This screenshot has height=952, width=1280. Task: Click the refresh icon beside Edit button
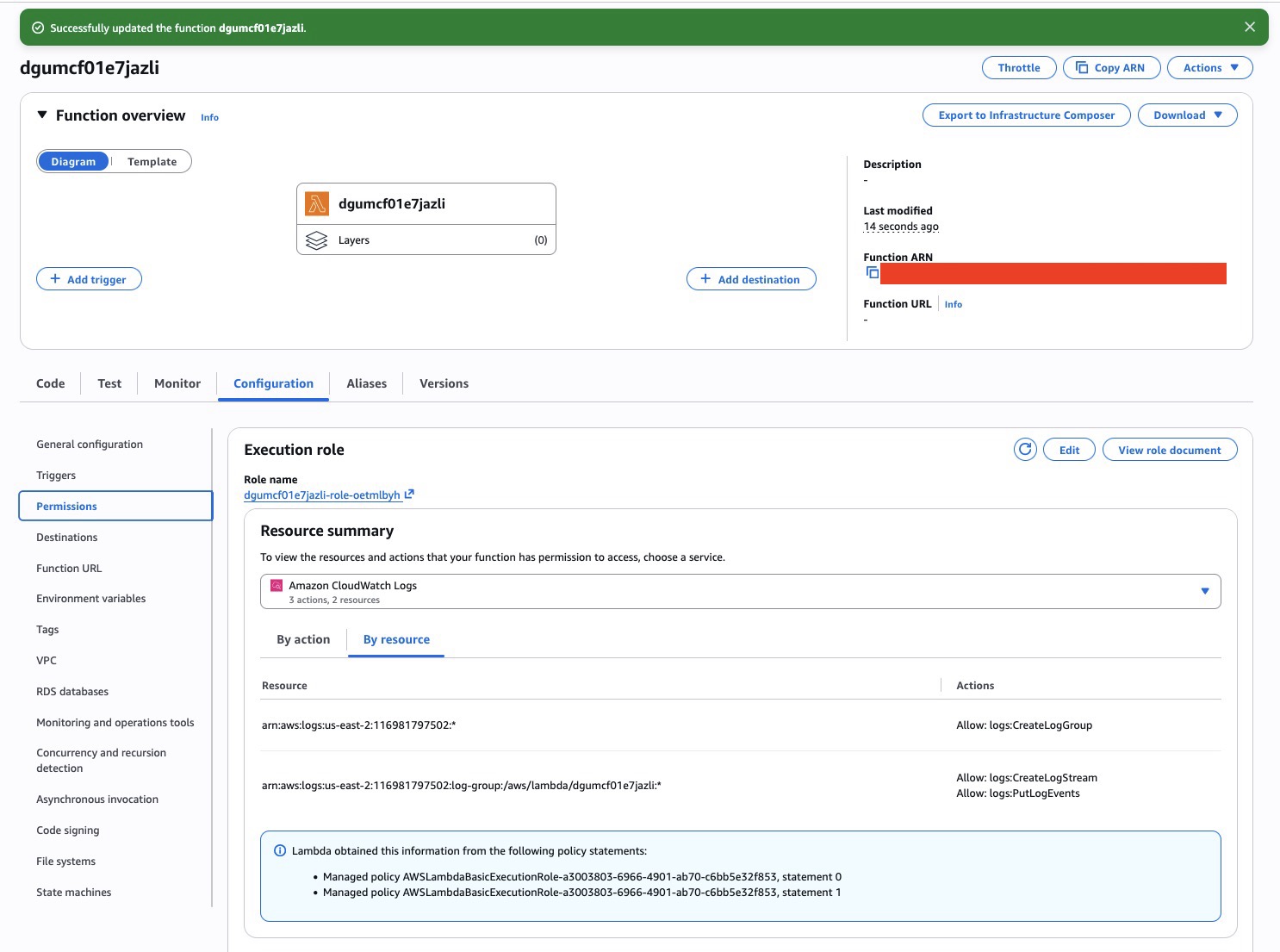[x=1025, y=450]
